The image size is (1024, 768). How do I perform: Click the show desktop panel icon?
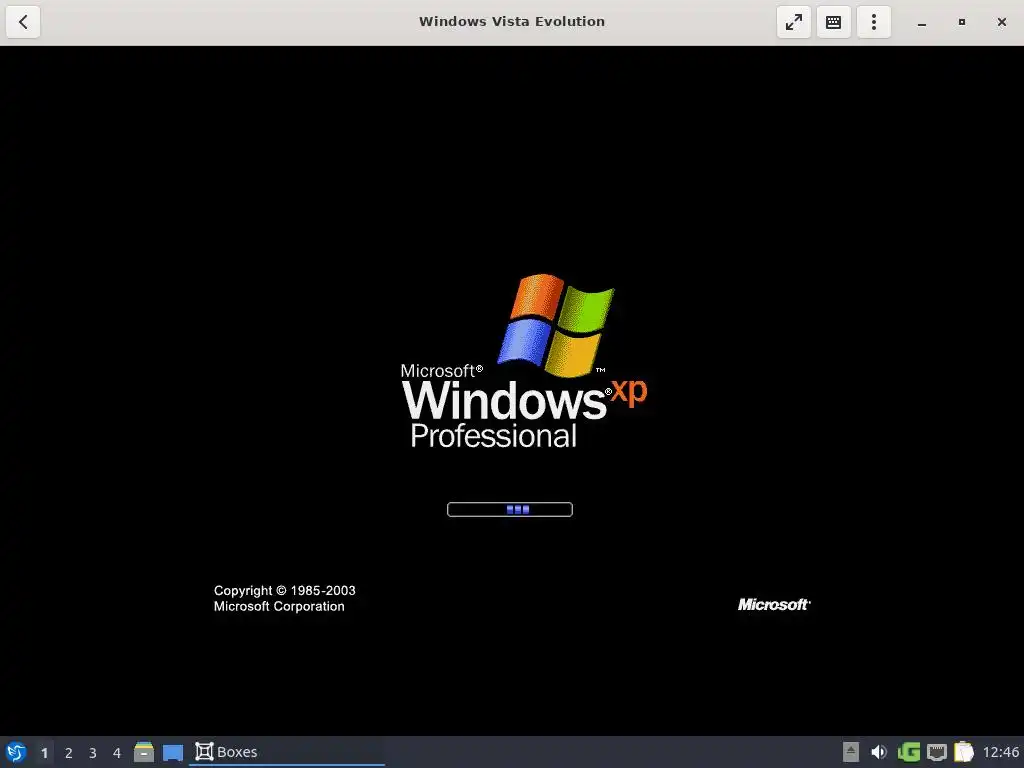pyautogui.click(x=173, y=752)
